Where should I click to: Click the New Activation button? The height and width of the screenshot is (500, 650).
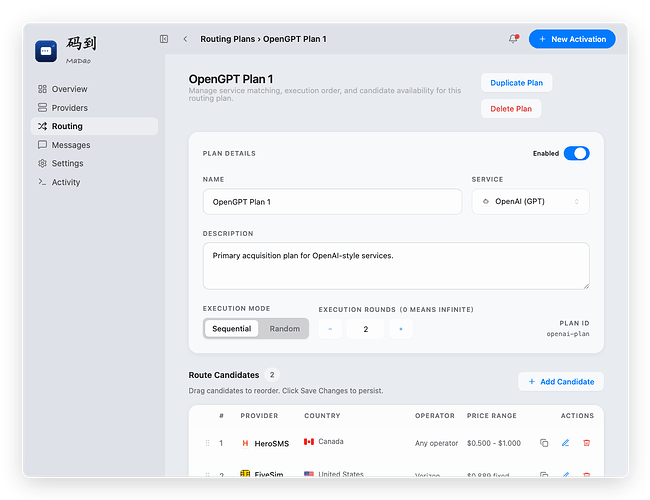[x=572, y=39]
